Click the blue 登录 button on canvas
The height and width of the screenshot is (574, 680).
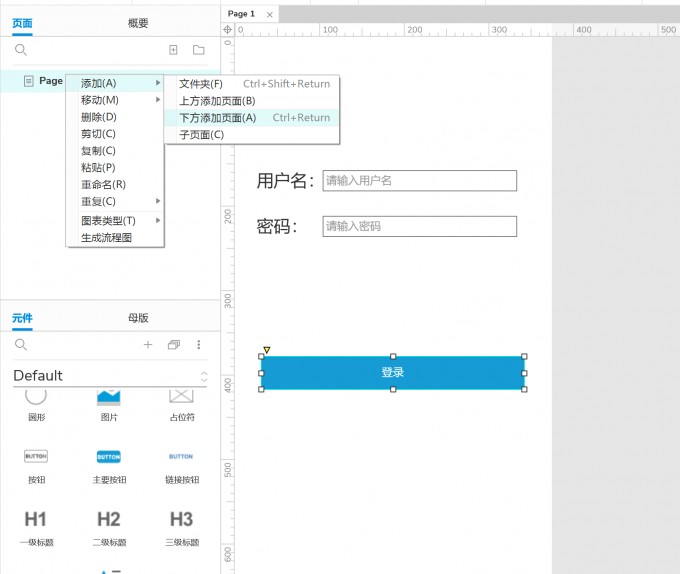(392, 372)
